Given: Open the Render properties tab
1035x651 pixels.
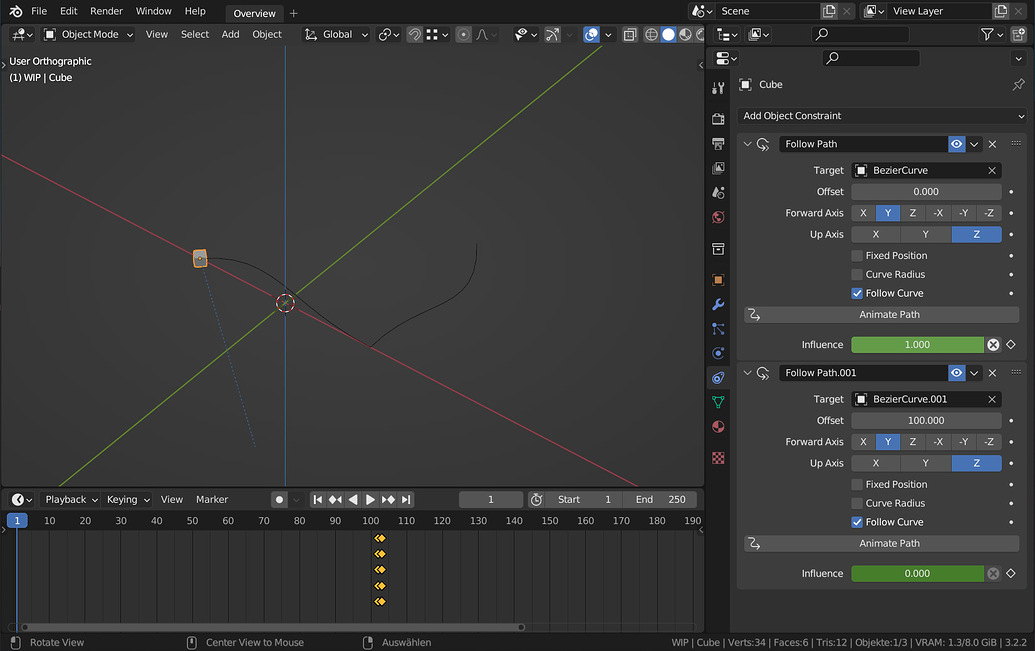Looking at the screenshot, I should coord(718,119).
